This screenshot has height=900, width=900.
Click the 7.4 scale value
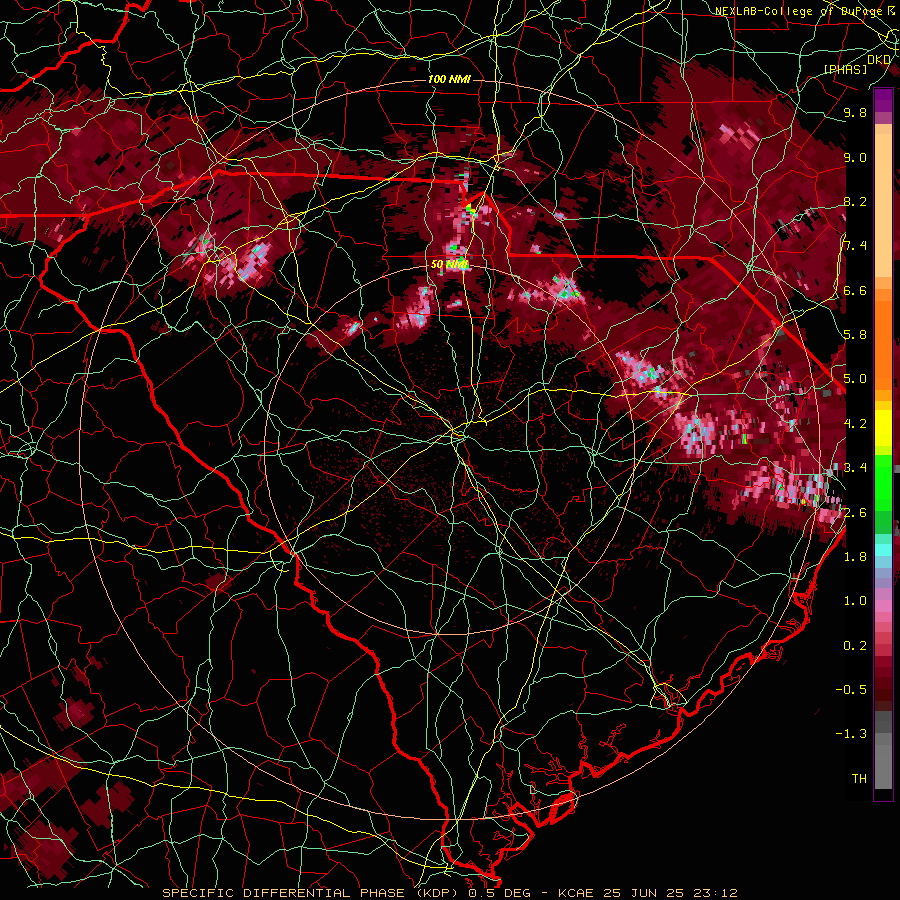[x=855, y=246]
